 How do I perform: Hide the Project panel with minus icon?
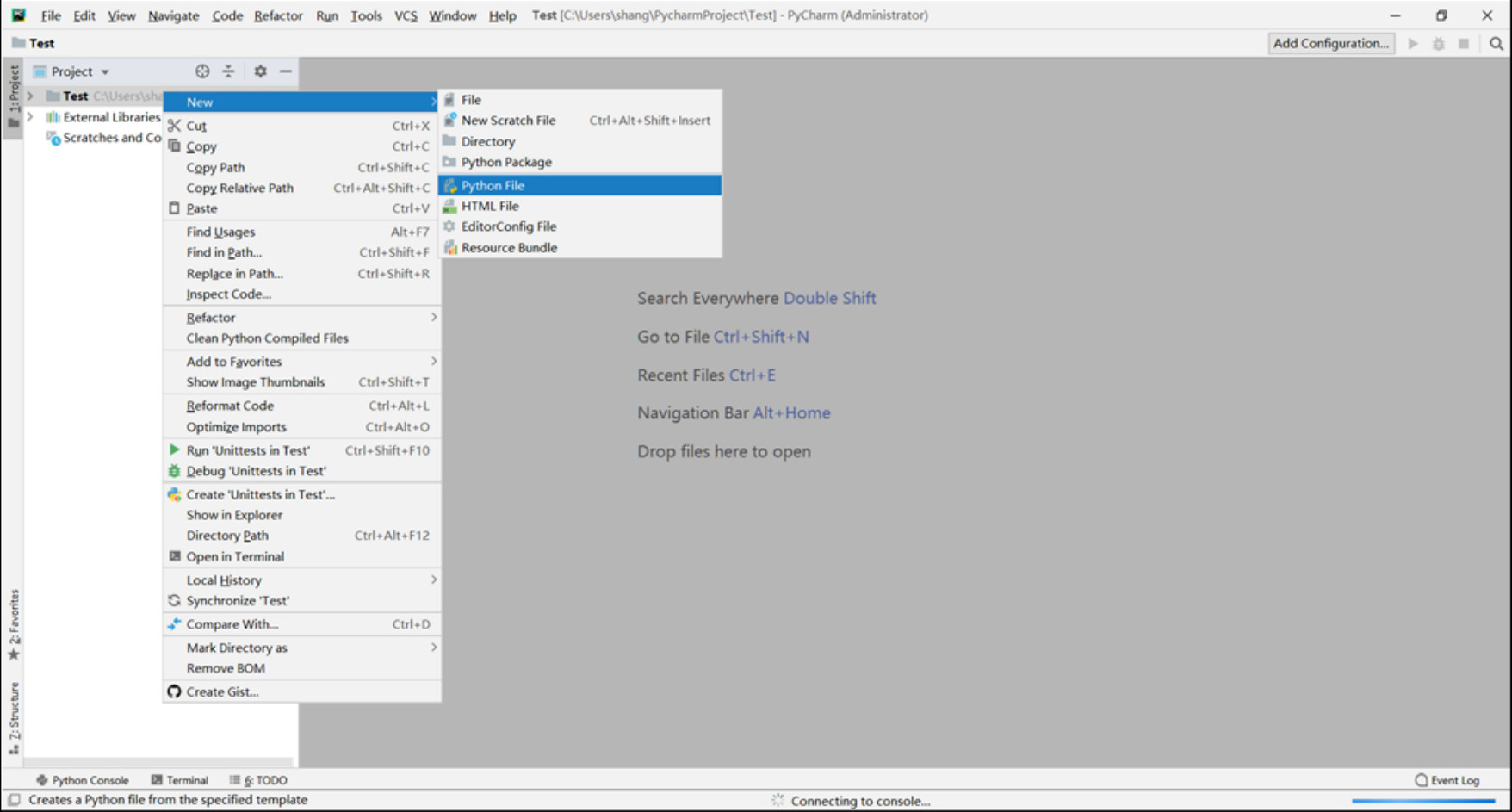[x=286, y=71]
